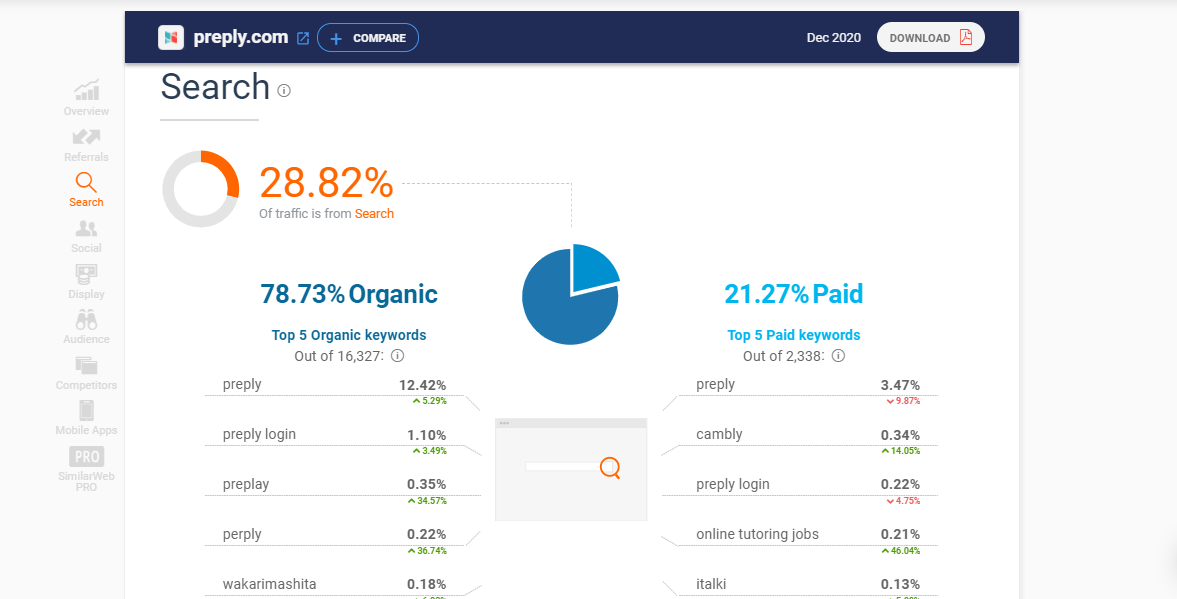Viewport: 1177px width, 599px height.
Task: Open the Competitors section icon
Action: 86,366
